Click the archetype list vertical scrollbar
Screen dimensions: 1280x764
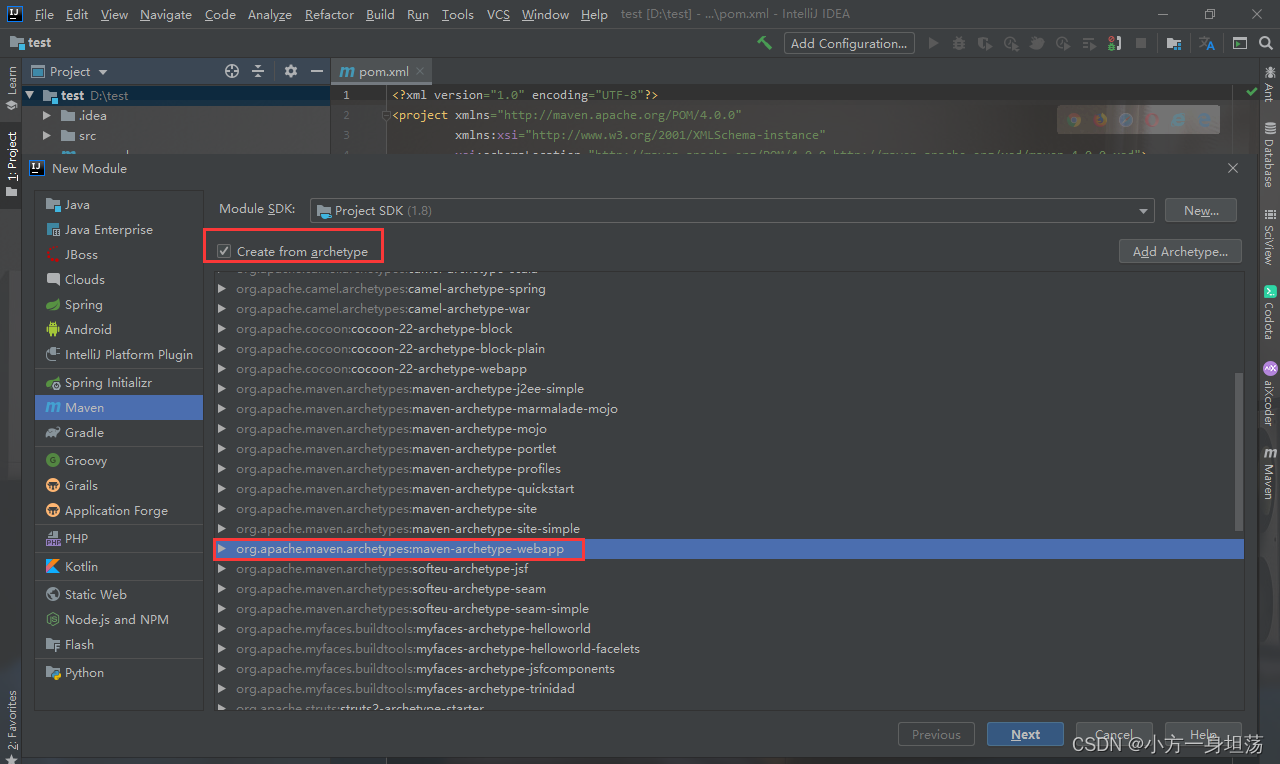[x=1240, y=452]
